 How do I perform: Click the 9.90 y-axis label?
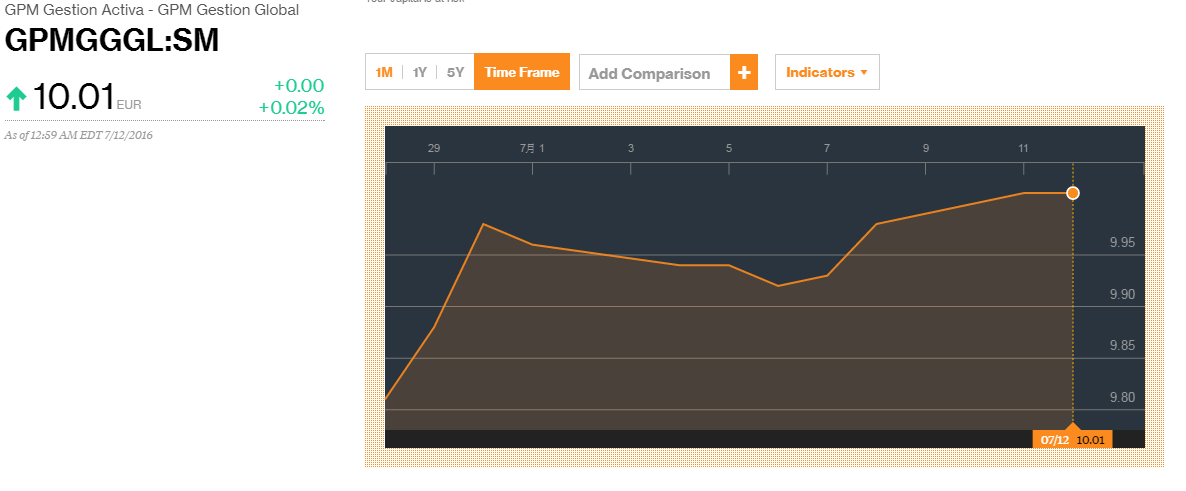pos(1122,294)
